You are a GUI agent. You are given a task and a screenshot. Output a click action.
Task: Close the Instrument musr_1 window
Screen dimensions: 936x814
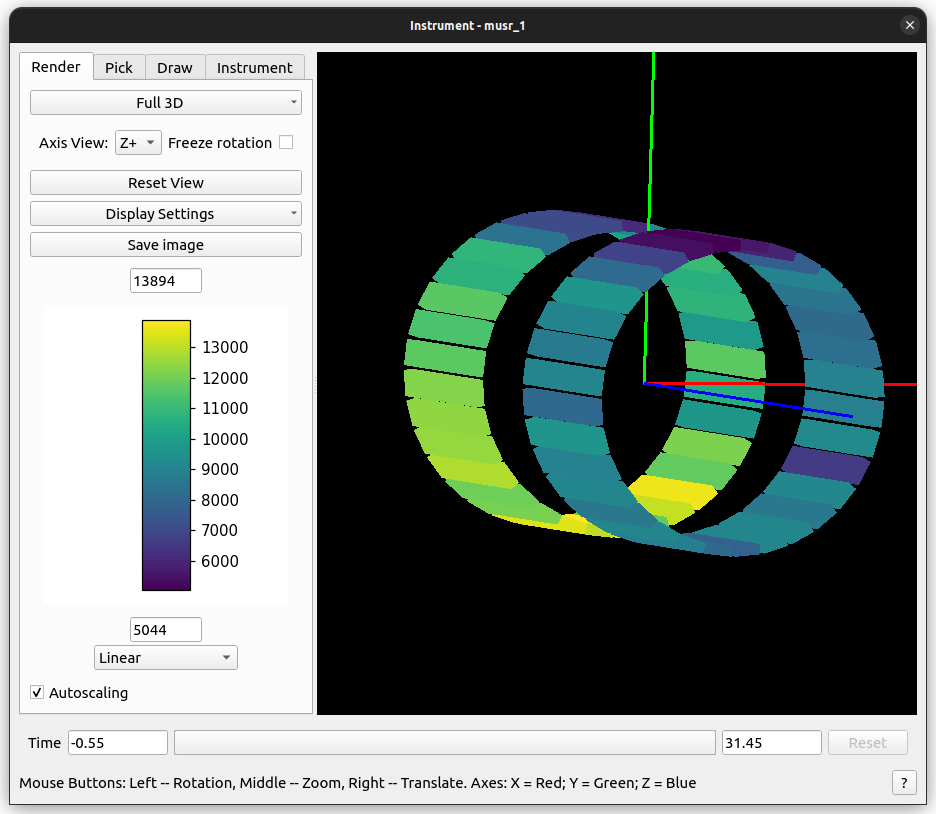909,25
